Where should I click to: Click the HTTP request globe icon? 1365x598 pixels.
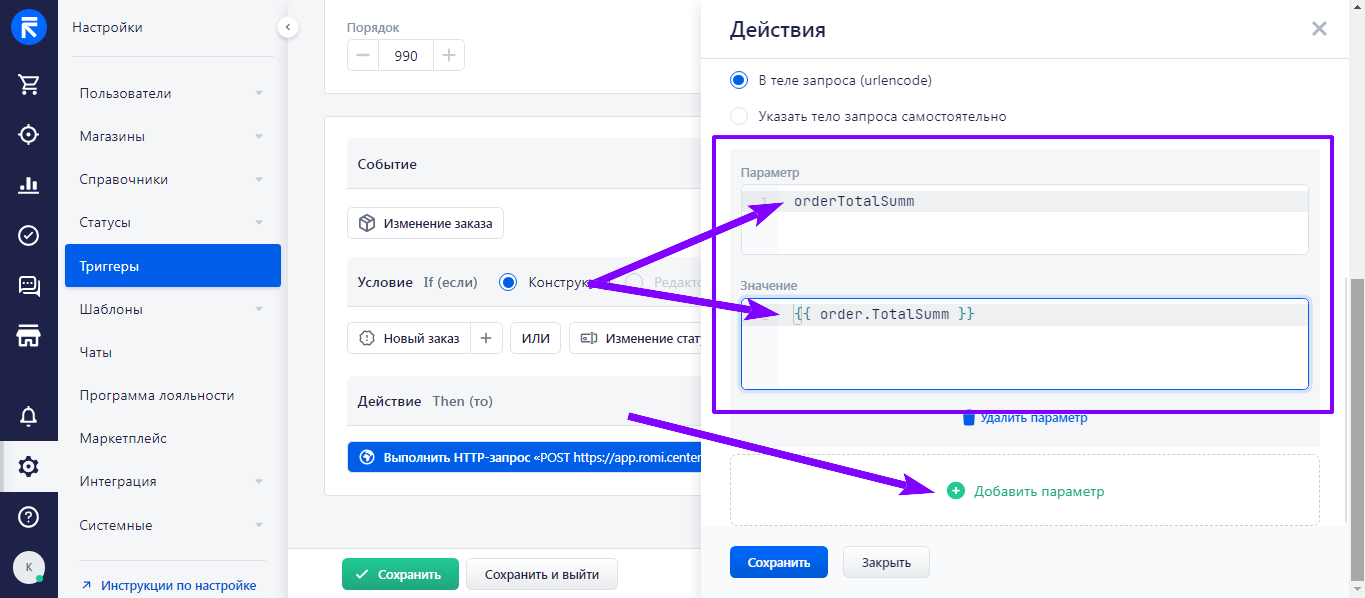(x=367, y=457)
